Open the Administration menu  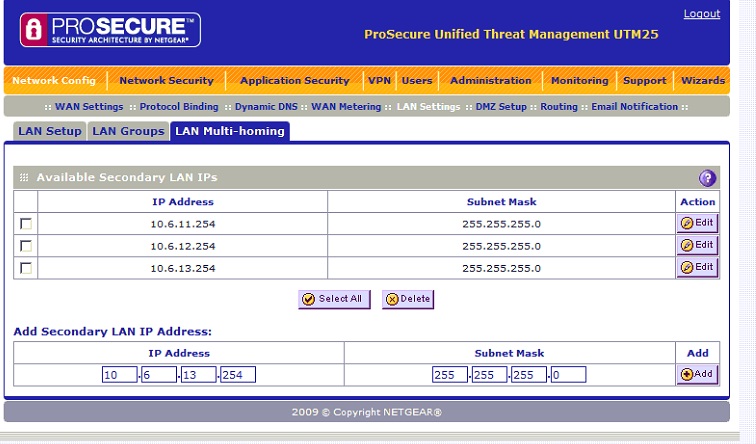(491, 81)
